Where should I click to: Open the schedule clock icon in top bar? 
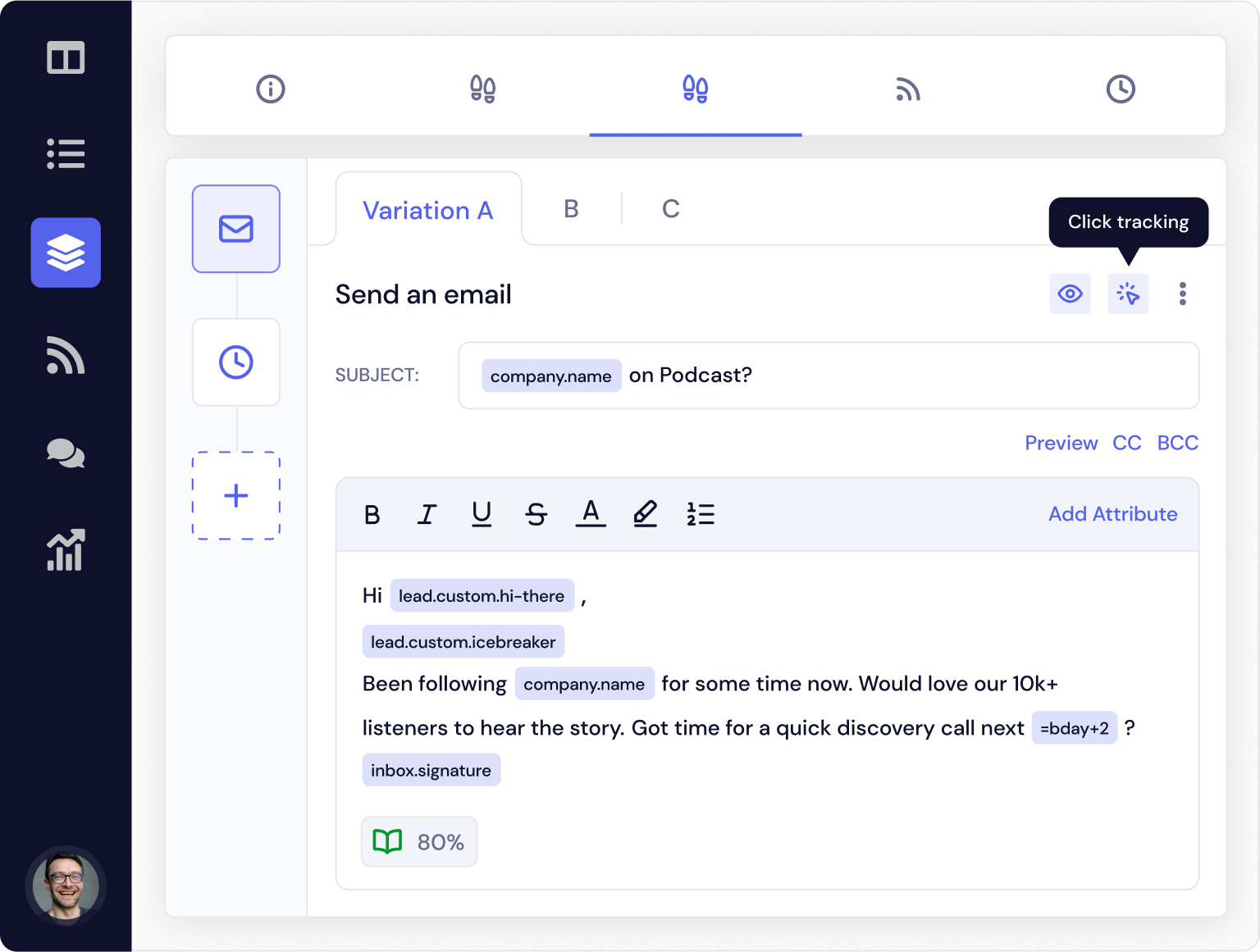click(1121, 89)
